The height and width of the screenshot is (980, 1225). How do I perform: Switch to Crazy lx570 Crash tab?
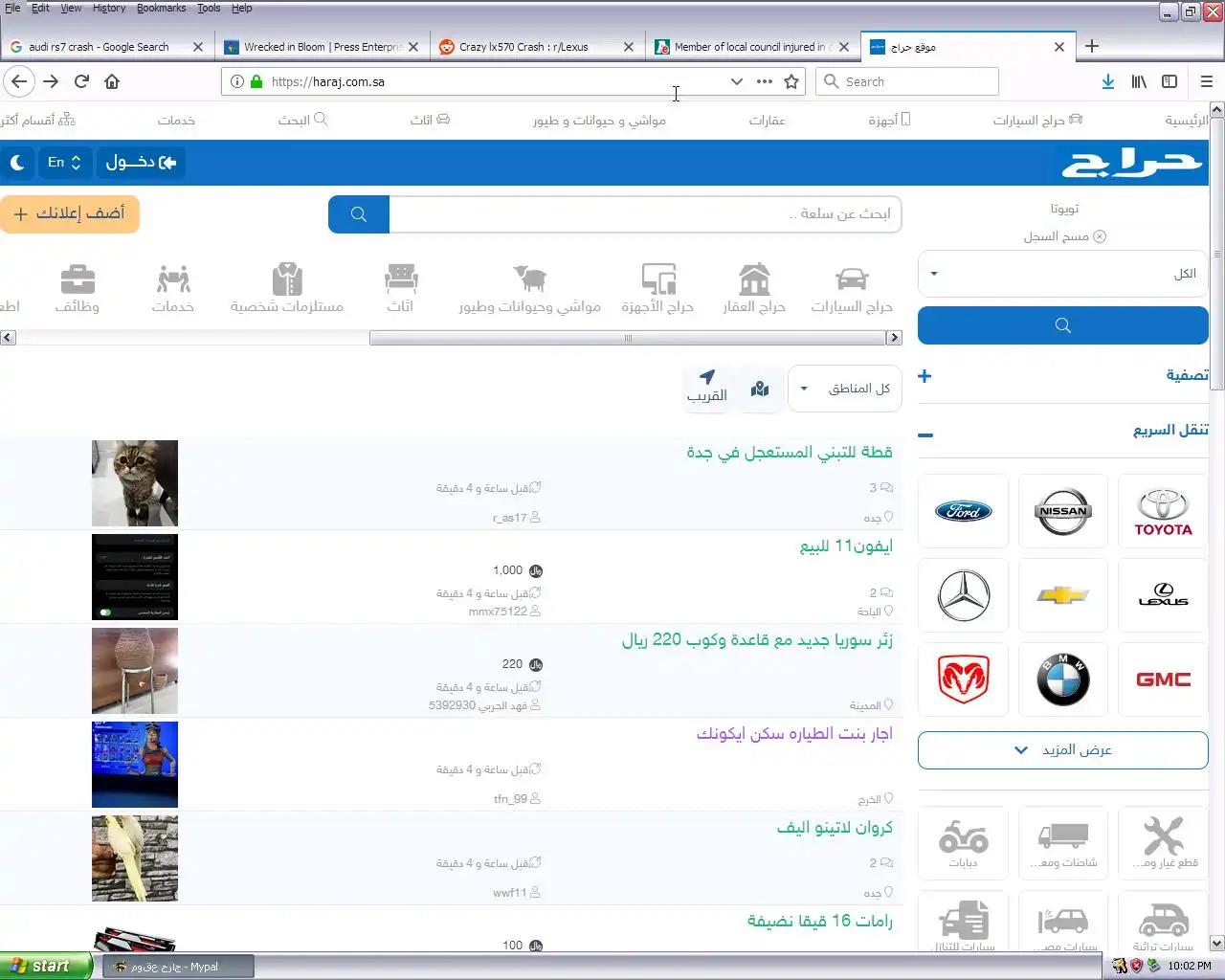point(536,46)
